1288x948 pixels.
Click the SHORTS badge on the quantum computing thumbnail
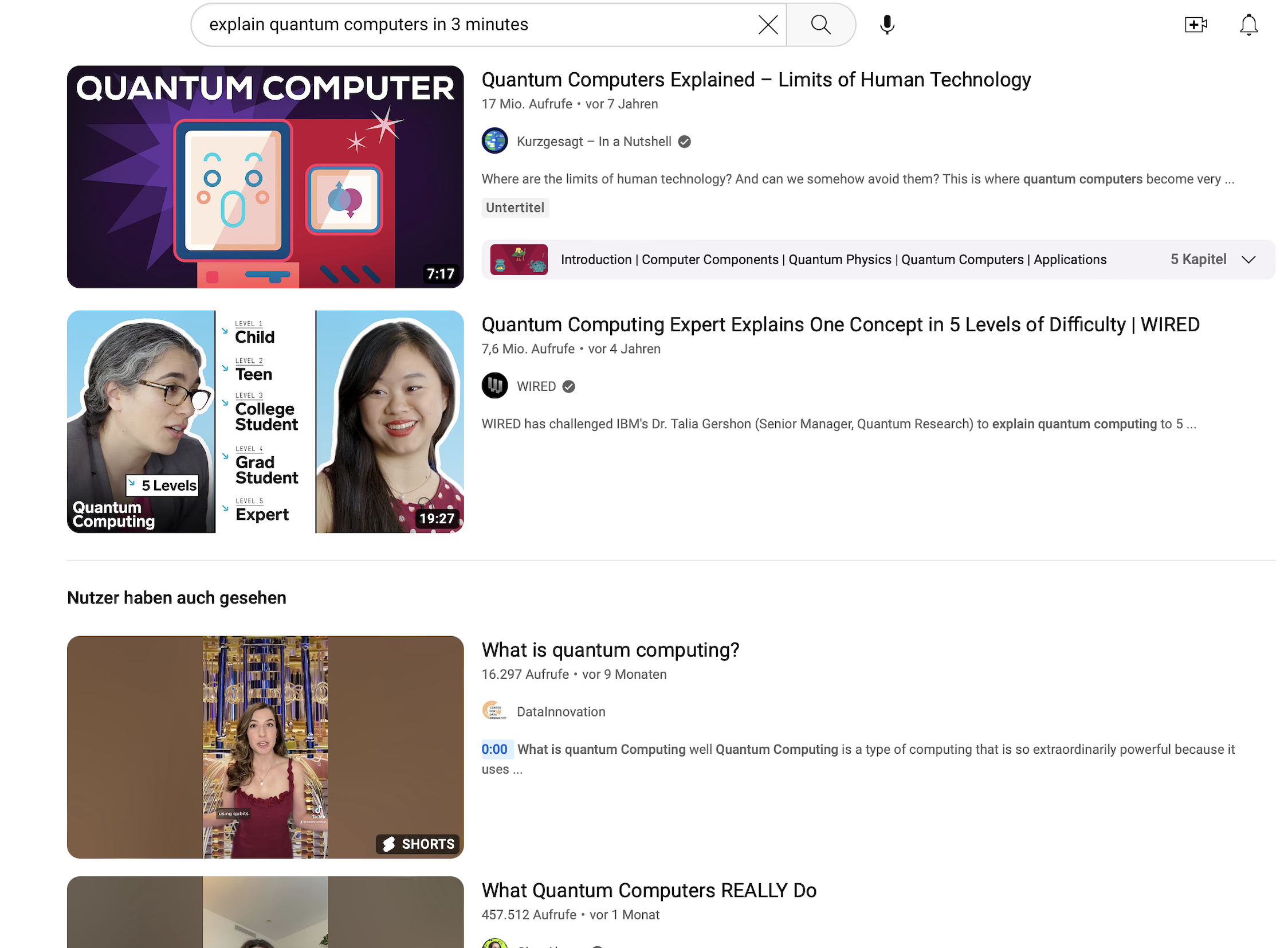tap(418, 844)
